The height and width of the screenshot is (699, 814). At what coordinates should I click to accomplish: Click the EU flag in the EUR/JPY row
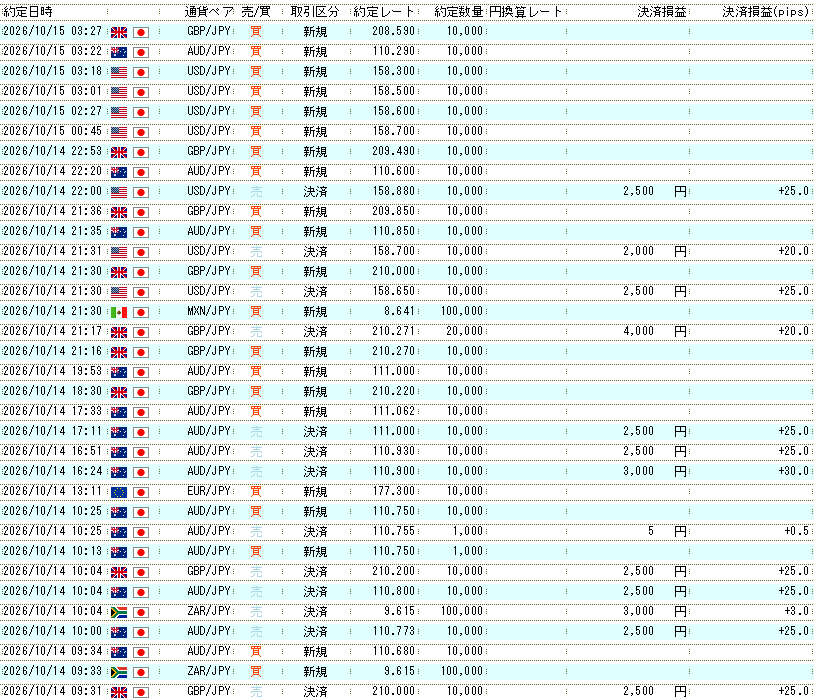pyautogui.click(x=119, y=492)
